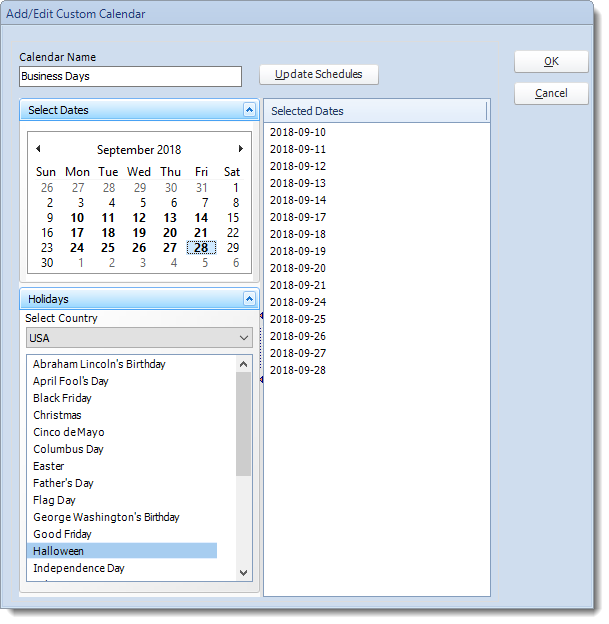
Task: Click the Select Dates panel header
Action: (x=139, y=111)
